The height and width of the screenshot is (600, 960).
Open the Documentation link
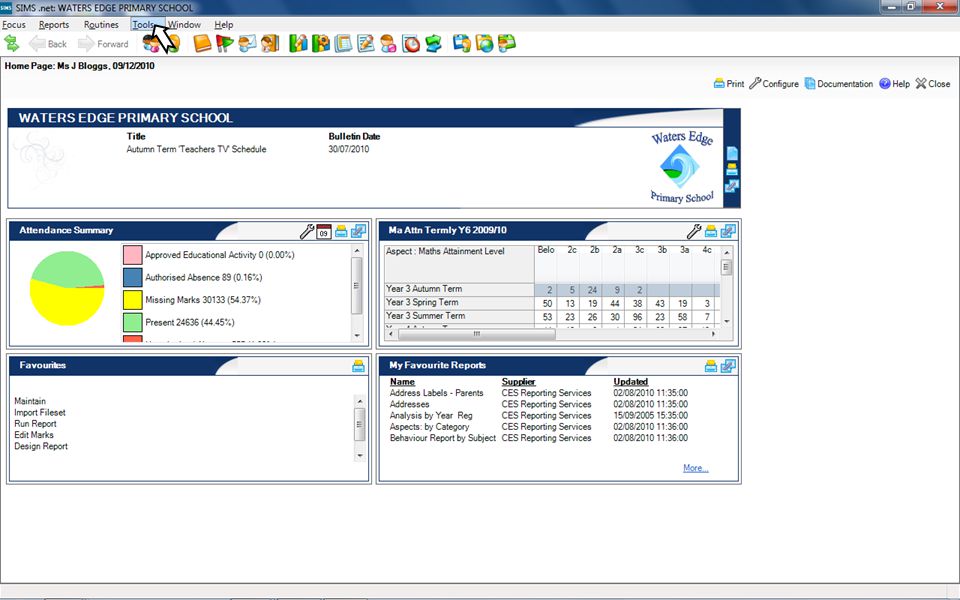[x=839, y=84]
